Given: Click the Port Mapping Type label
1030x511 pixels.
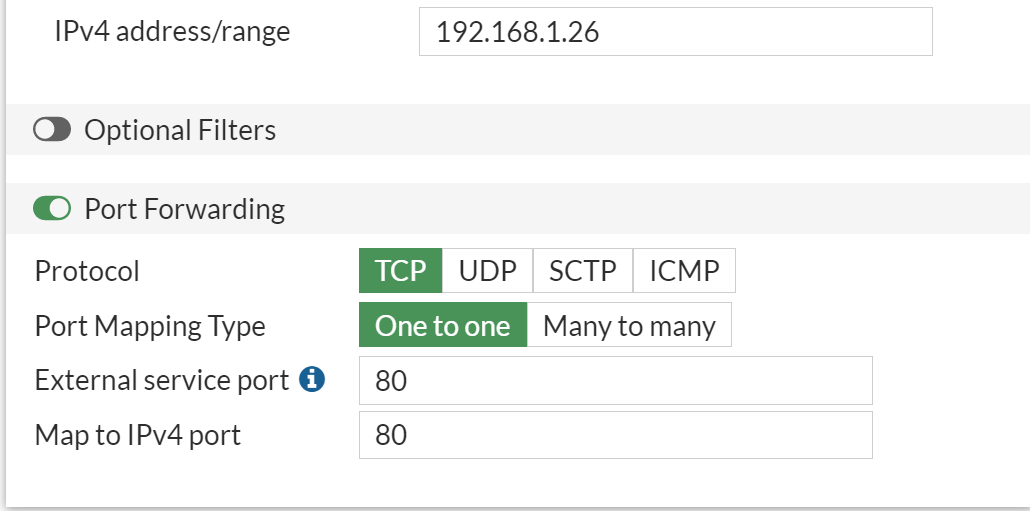Looking at the screenshot, I should click(150, 326).
